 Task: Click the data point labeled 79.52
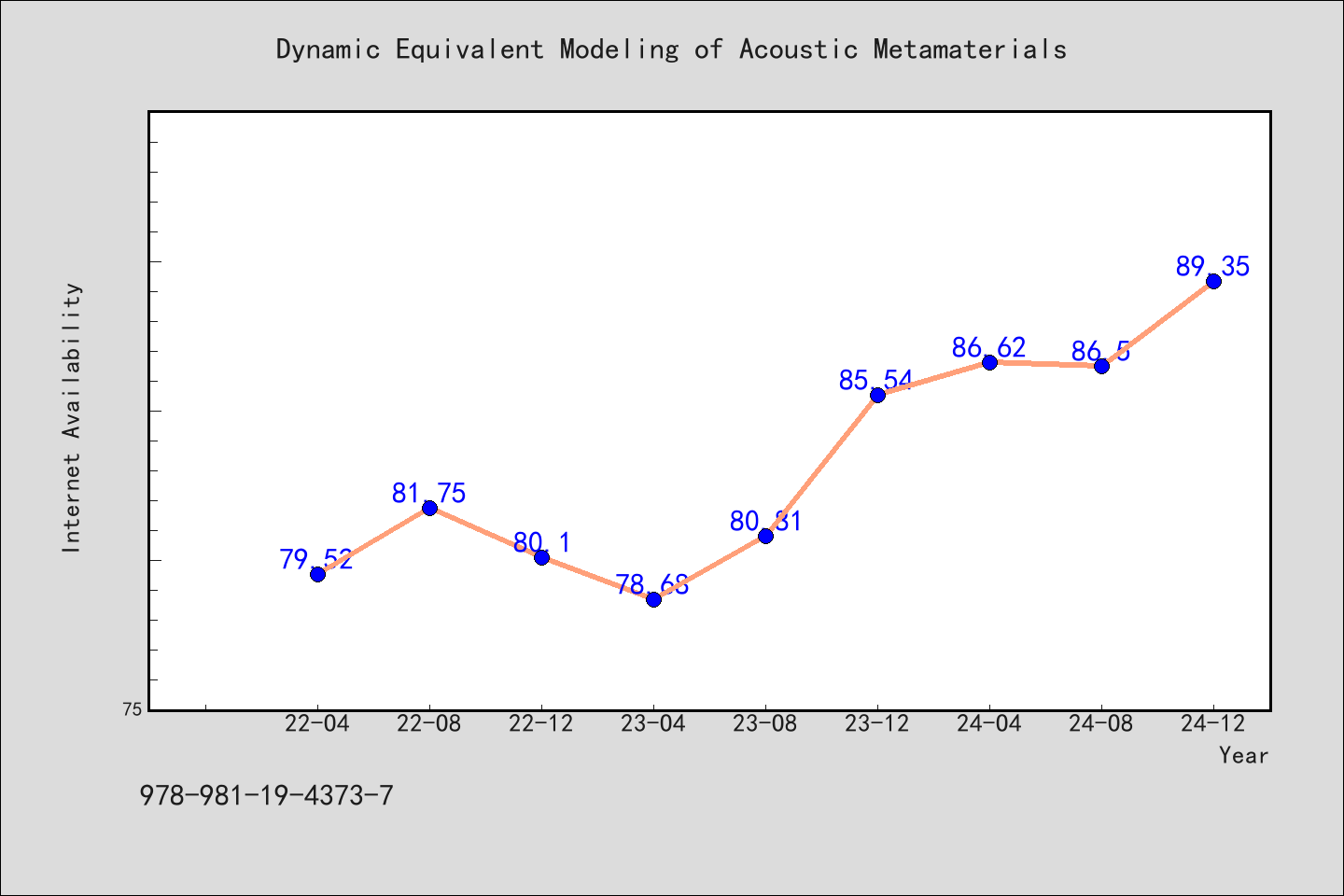(317, 574)
